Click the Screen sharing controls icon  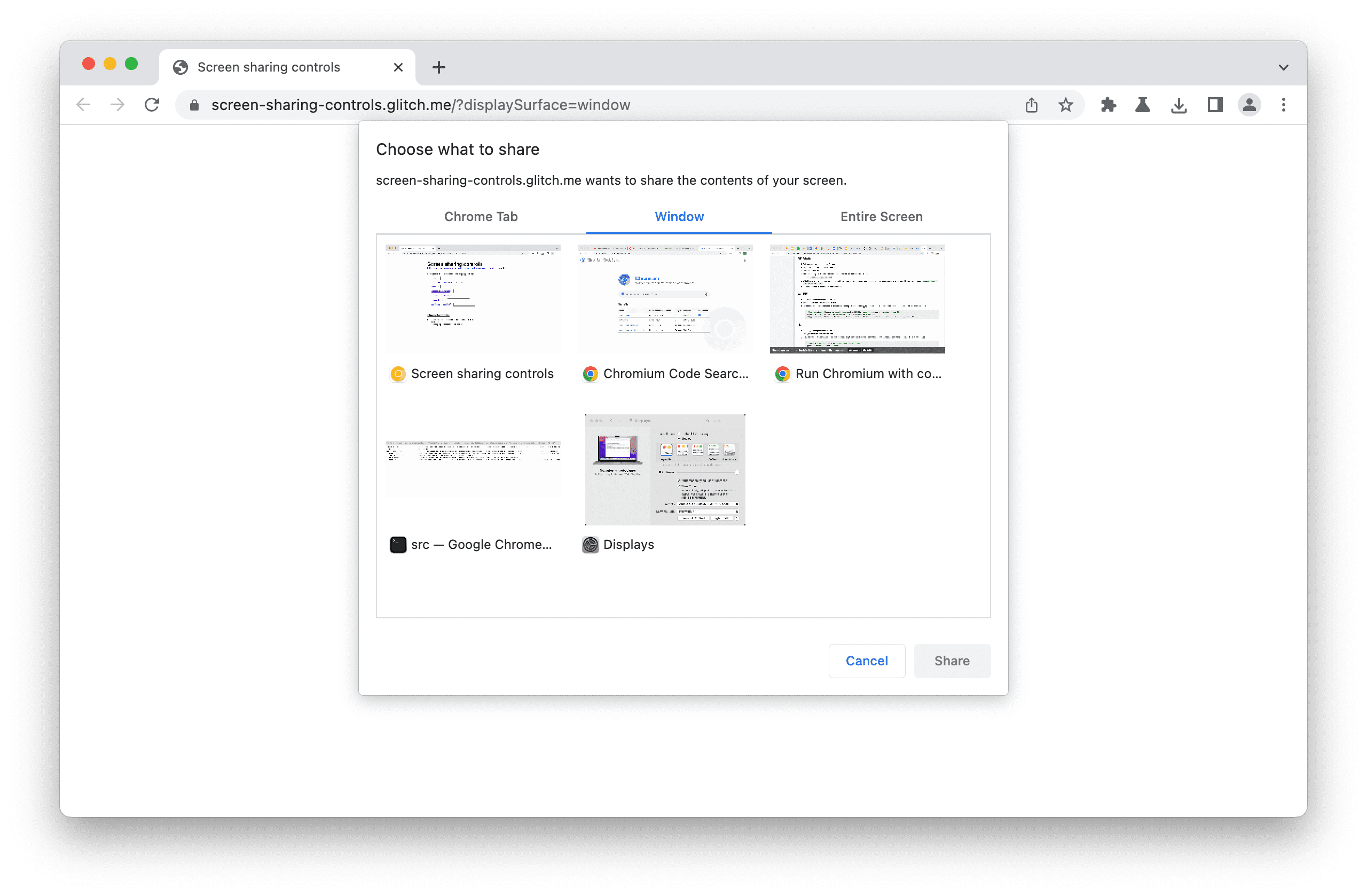[397, 373]
